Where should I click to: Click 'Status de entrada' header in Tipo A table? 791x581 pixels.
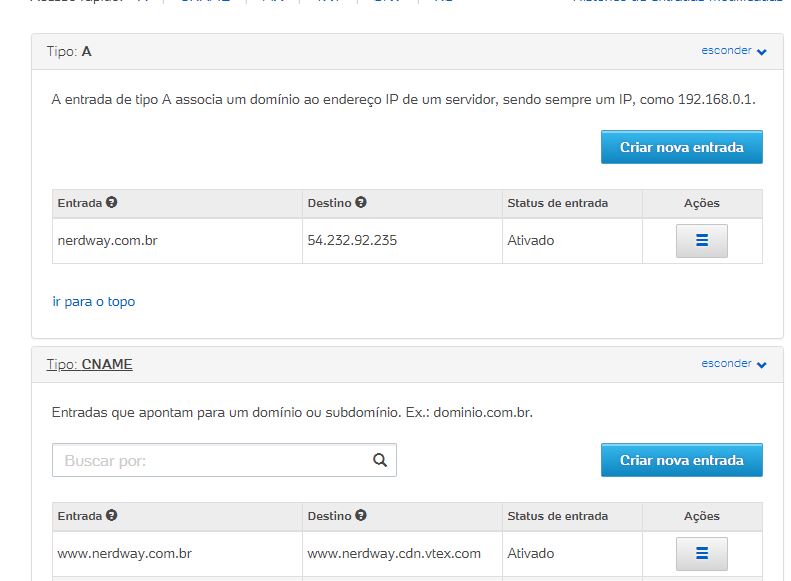tap(557, 203)
